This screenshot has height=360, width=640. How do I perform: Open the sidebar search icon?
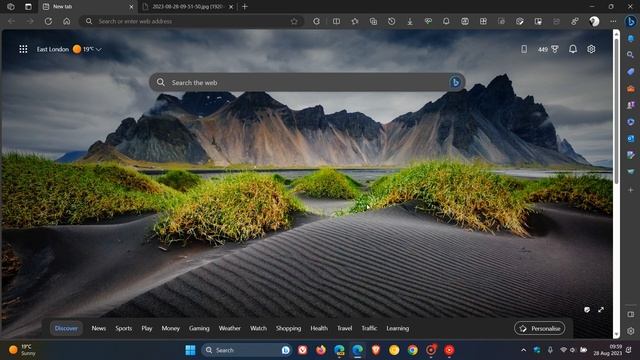point(631,54)
